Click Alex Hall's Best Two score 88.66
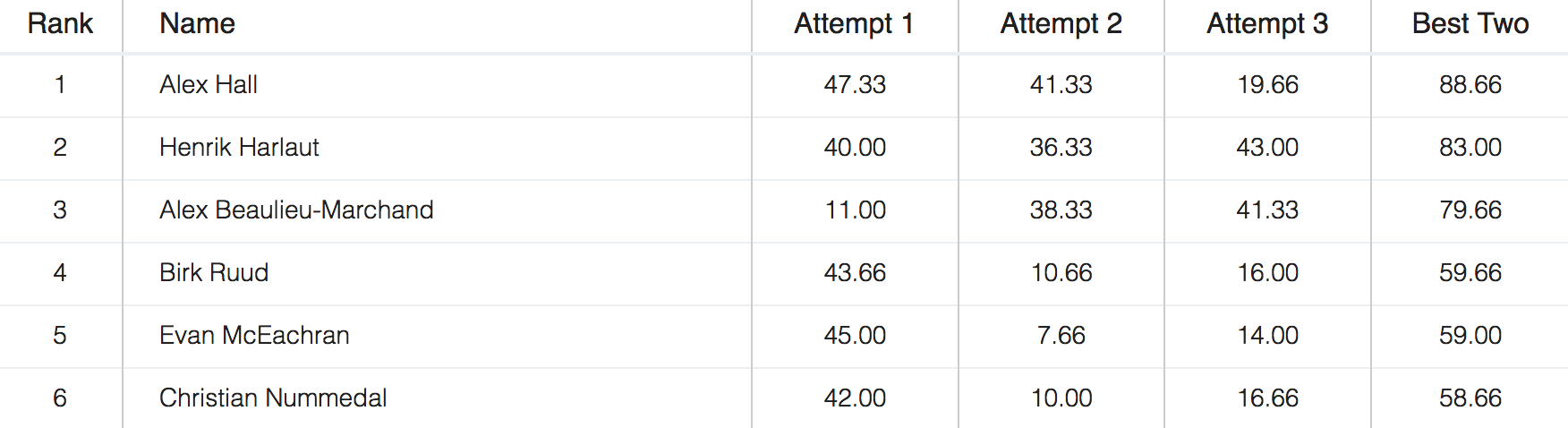Image resolution: width=1568 pixels, height=428 pixels. pyautogui.click(x=1470, y=85)
